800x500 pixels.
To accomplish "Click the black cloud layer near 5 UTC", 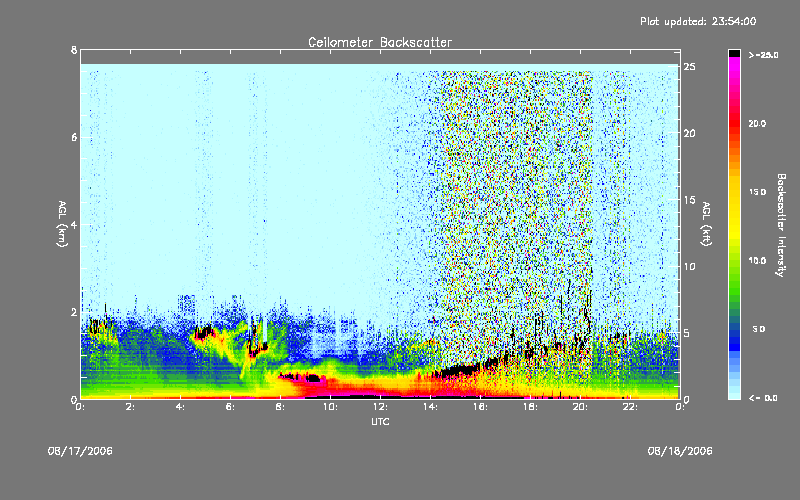I will click(205, 333).
